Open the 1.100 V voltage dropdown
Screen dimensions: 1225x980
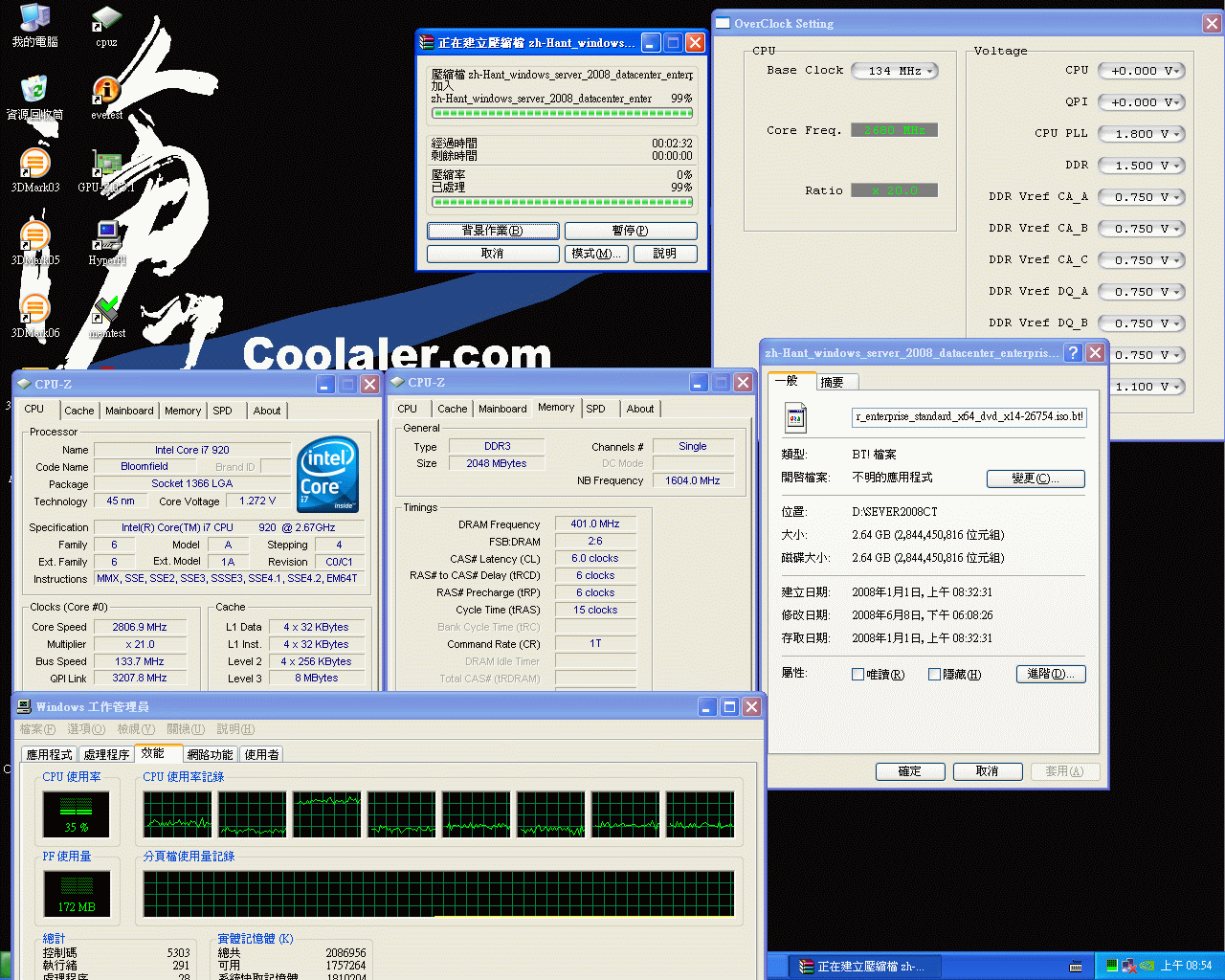1147,387
